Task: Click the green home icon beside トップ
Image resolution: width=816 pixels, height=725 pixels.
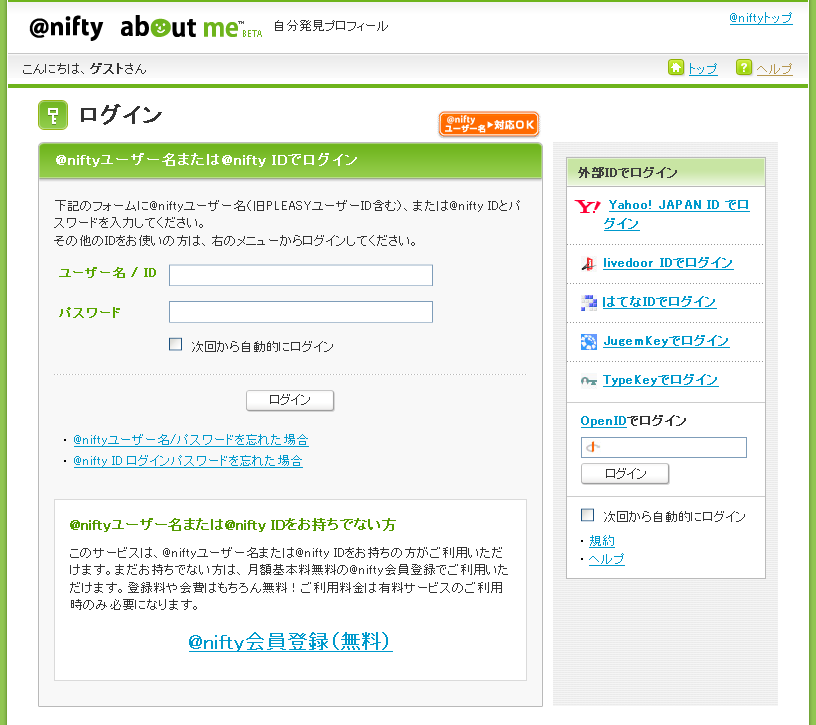Action: 676,68
